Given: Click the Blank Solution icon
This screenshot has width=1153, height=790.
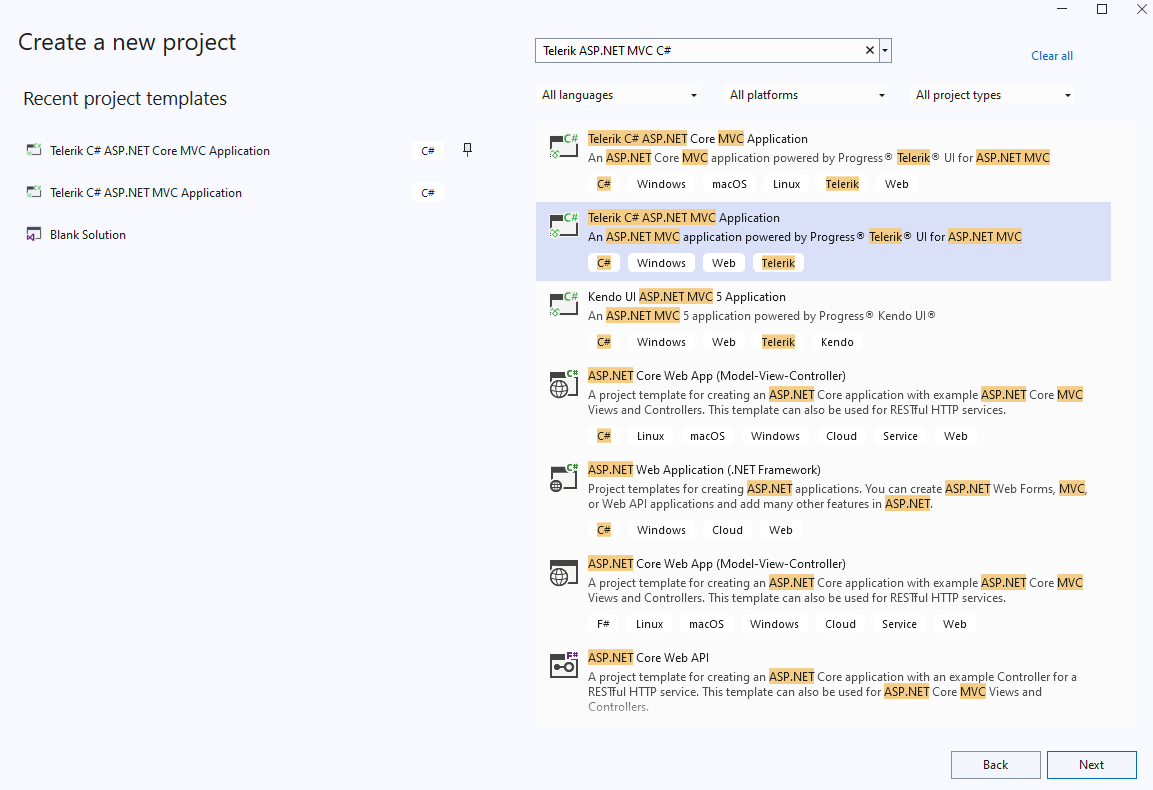Looking at the screenshot, I should pyautogui.click(x=34, y=235).
